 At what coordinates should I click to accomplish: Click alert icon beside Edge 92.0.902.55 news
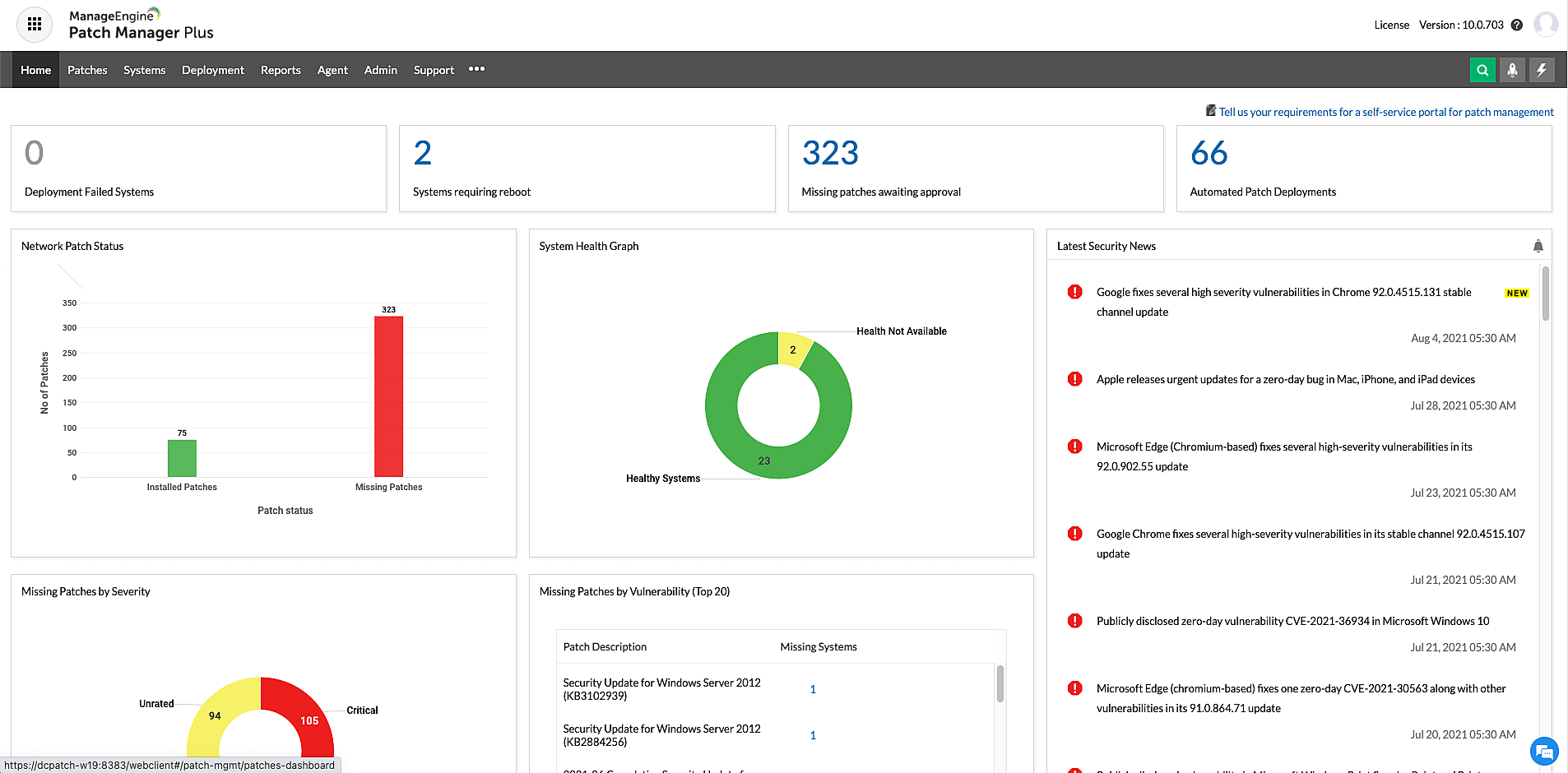pyautogui.click(x=1074, y=447)
